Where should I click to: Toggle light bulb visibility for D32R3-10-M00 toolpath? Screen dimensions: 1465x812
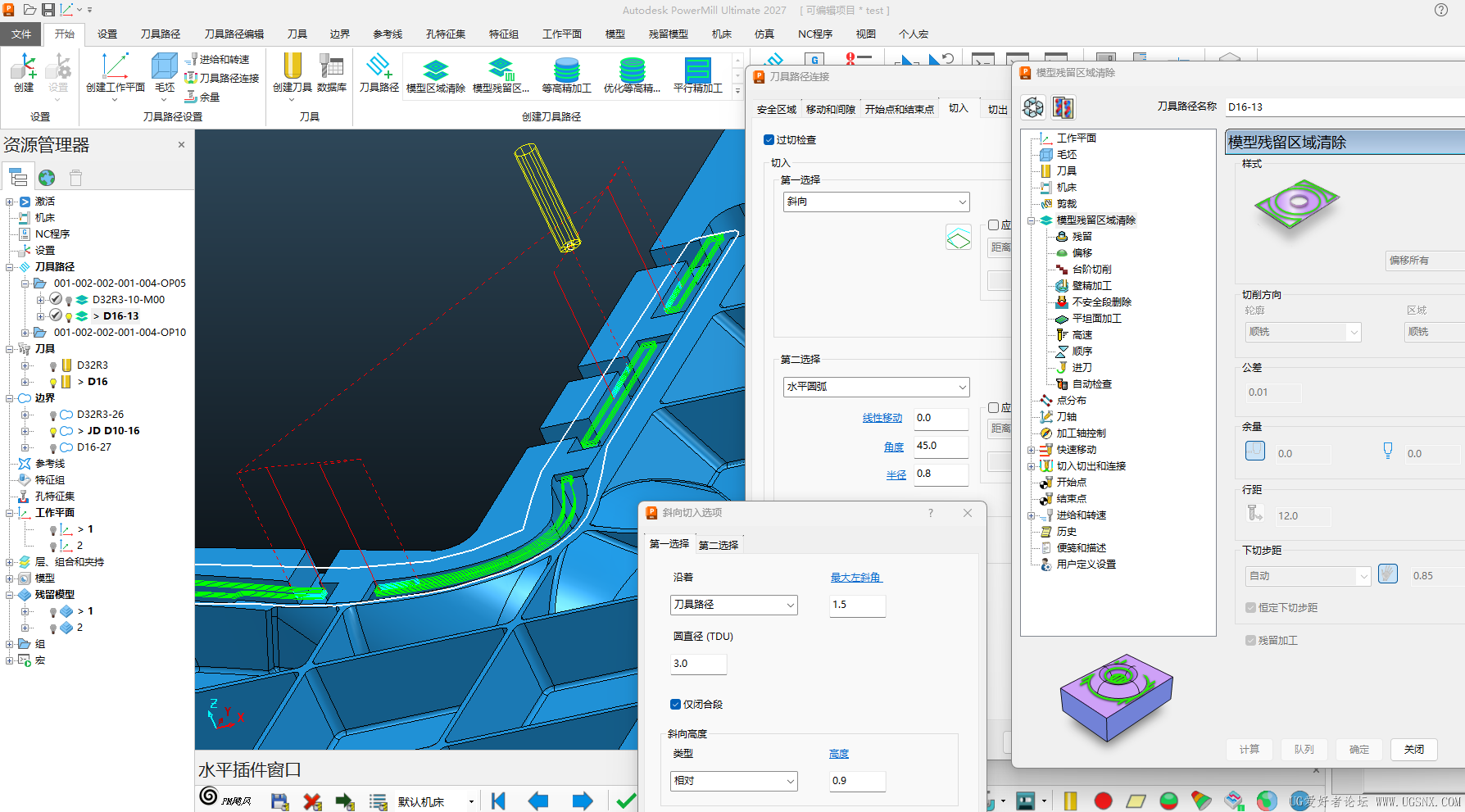(x=69, y=301)
